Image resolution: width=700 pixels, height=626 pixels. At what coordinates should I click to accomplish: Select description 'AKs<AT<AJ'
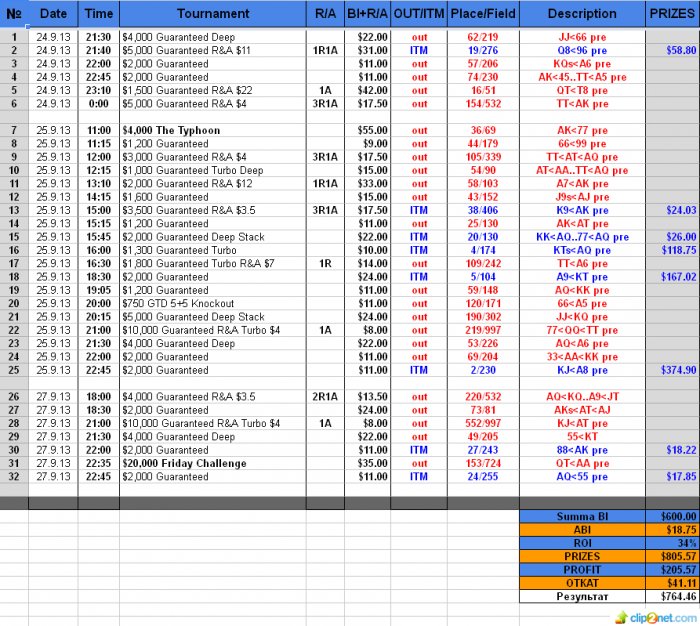coord(582,410)
